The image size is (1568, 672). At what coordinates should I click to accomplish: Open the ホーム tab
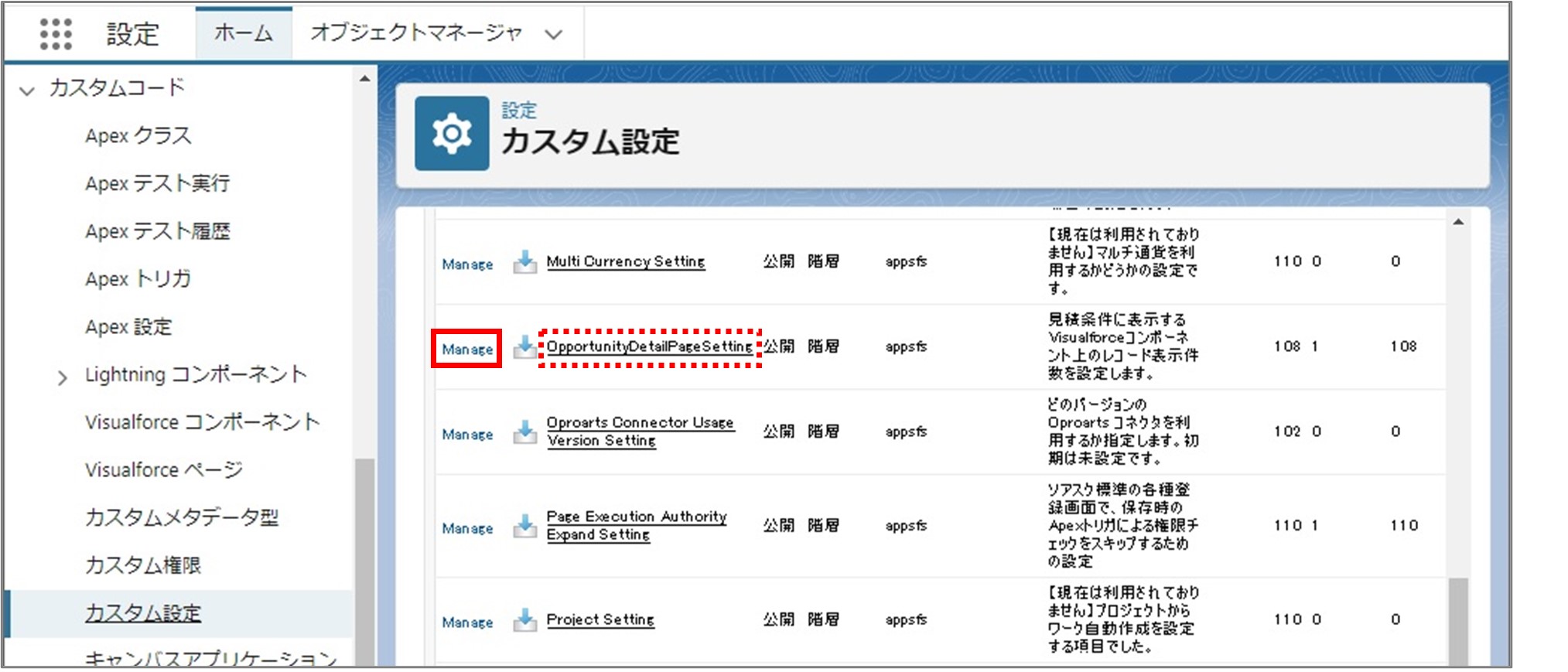[244, 32]
